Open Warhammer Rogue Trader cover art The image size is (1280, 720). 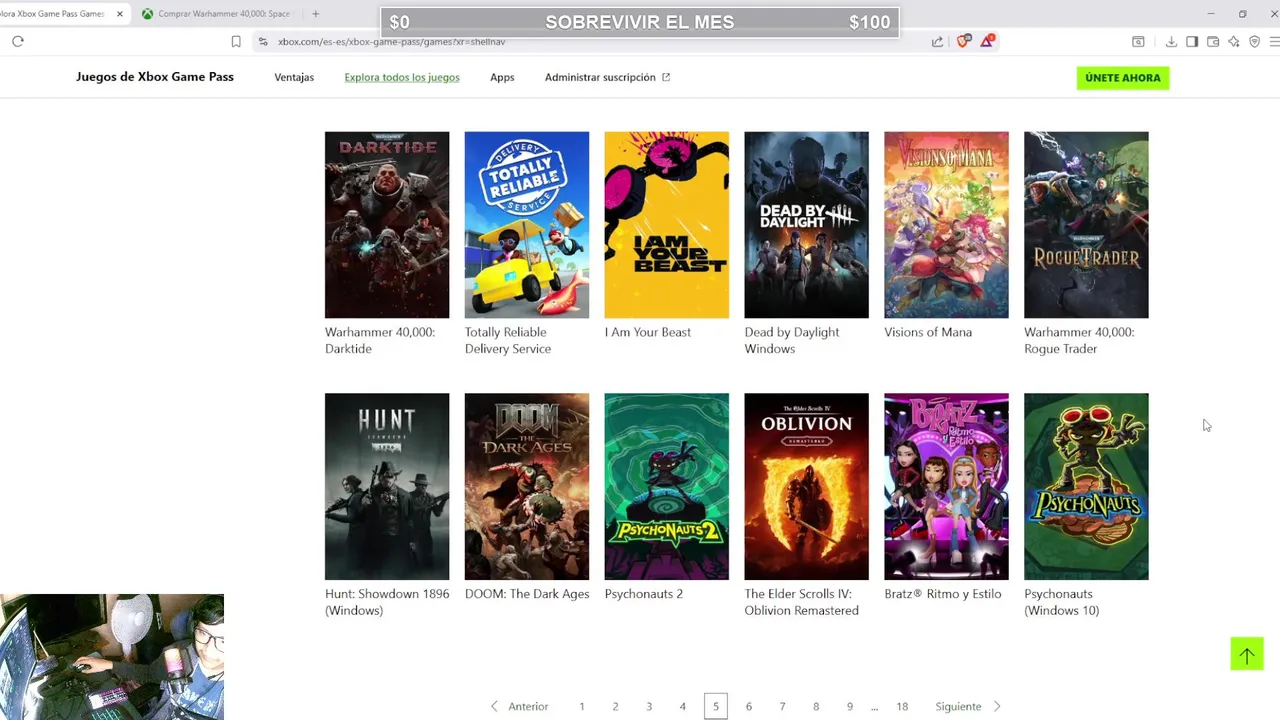point(1086,225)
